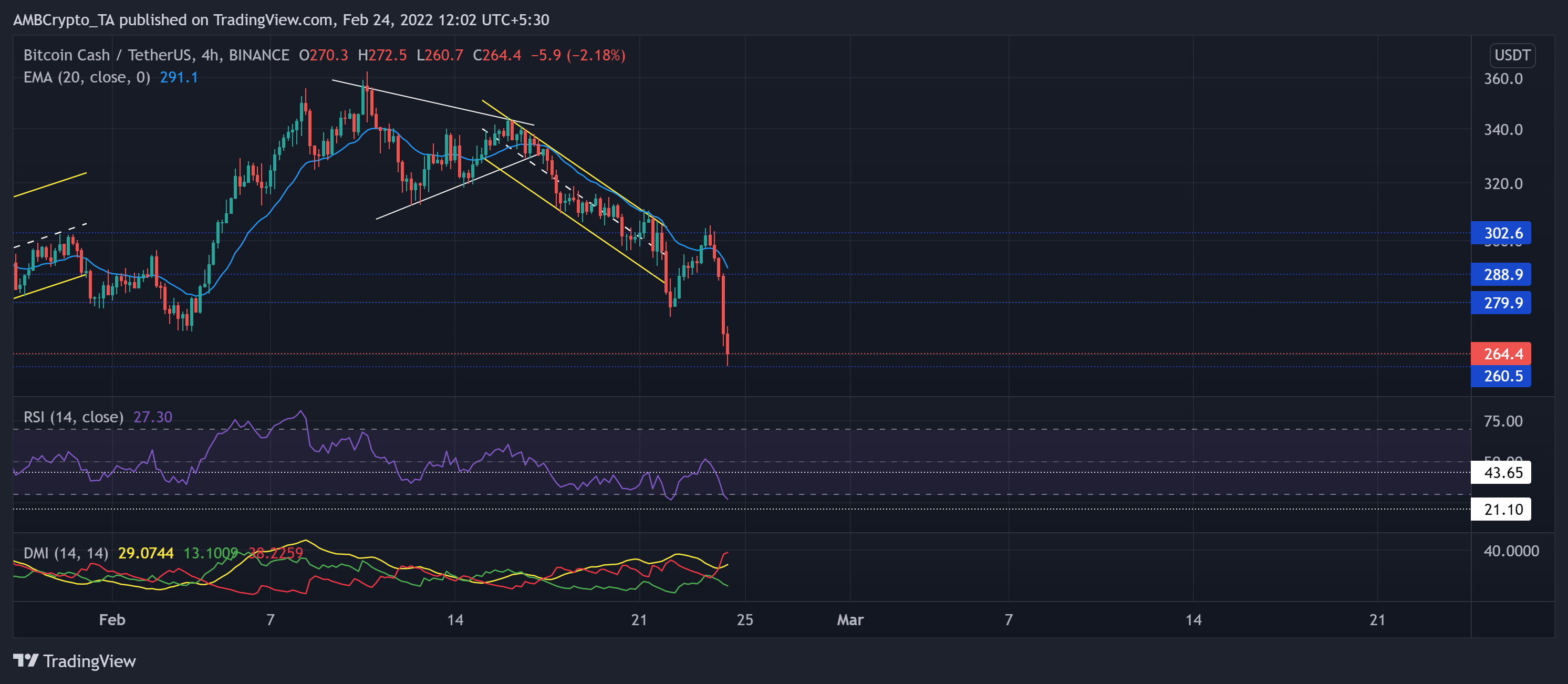Image resolution: width=1568 pixels, height=684 pixels.
Task: Click the red DMI value 38.2259
Action: pyautogui.click(x=276, y=553)
